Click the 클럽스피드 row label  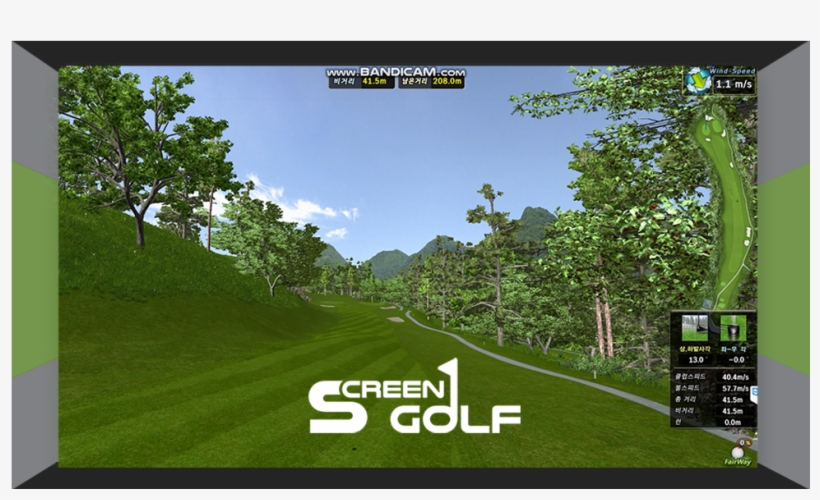coord(690,377)
